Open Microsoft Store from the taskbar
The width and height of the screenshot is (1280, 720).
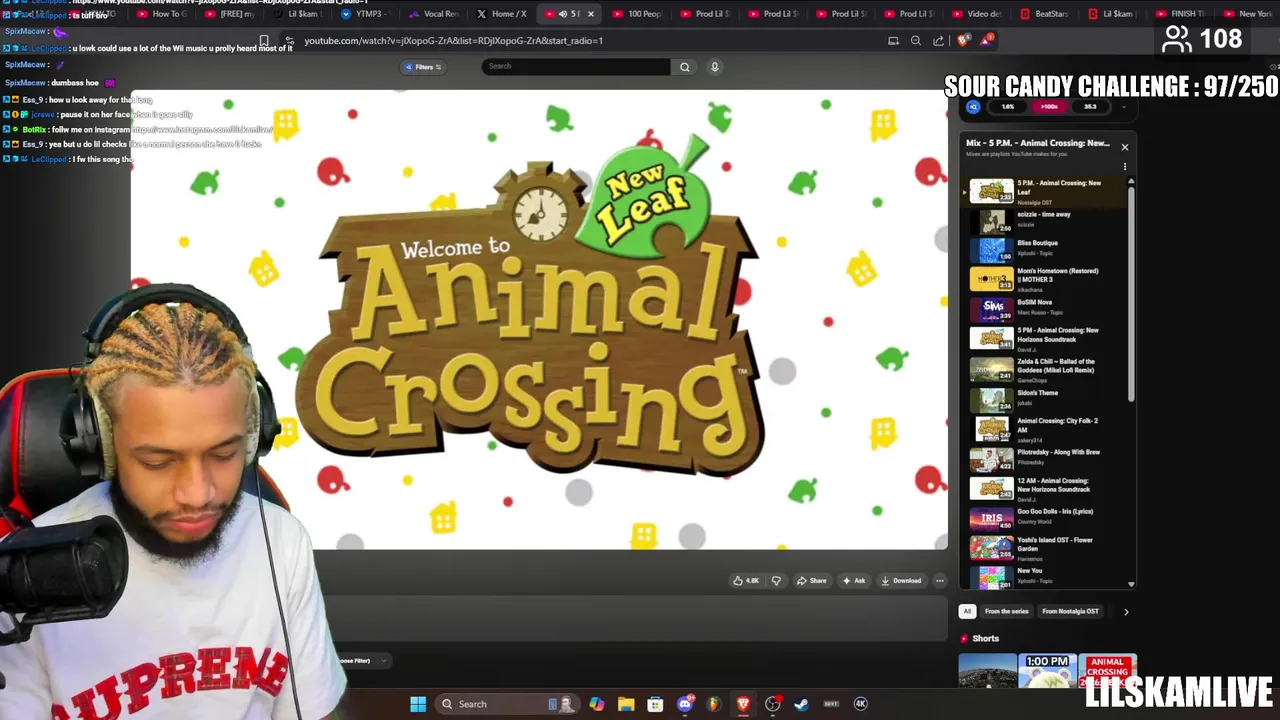[655, 704]
